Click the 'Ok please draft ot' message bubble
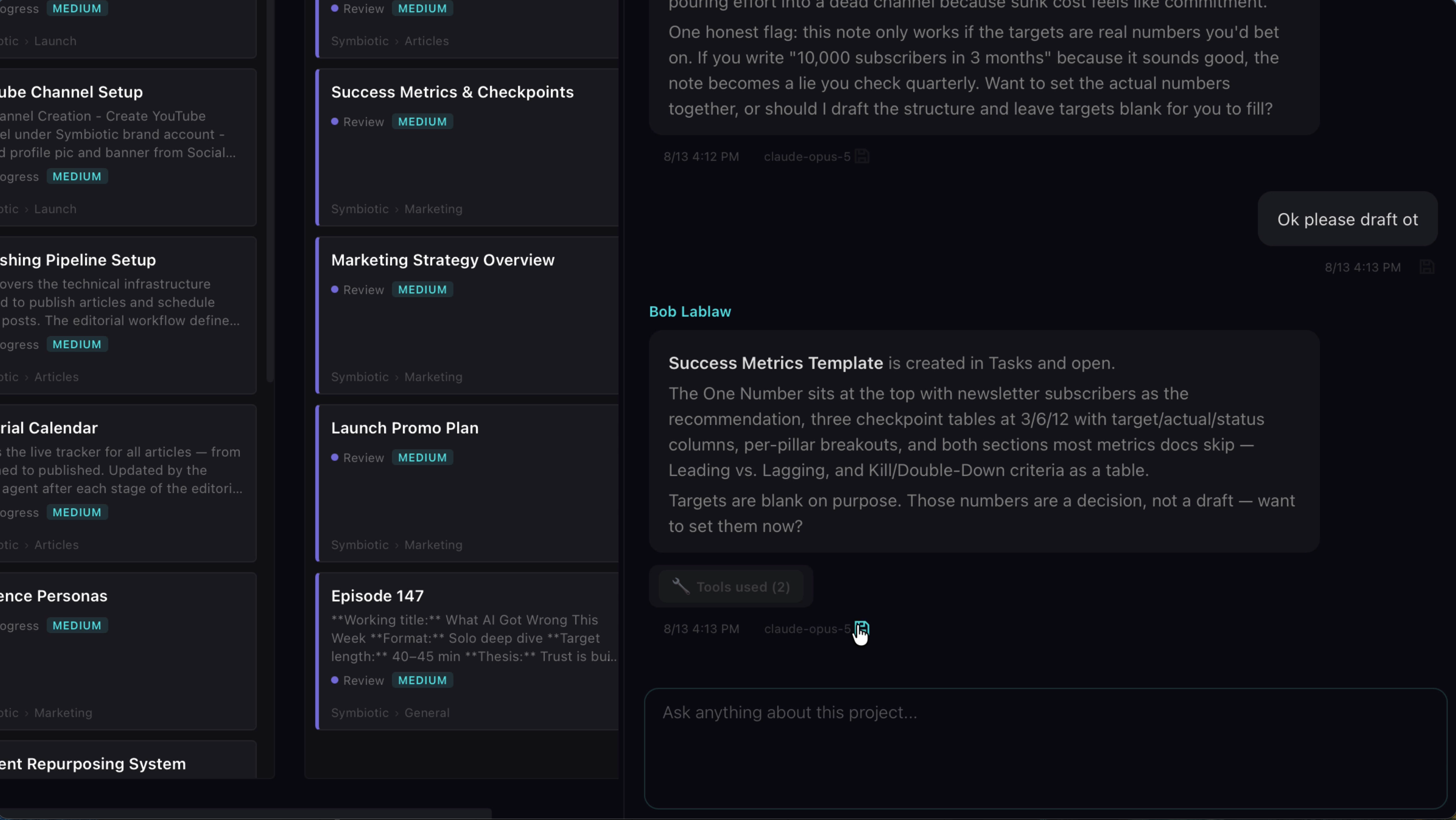The height and width of the screenshot is (820, 1456). [x=1348, y=219]
